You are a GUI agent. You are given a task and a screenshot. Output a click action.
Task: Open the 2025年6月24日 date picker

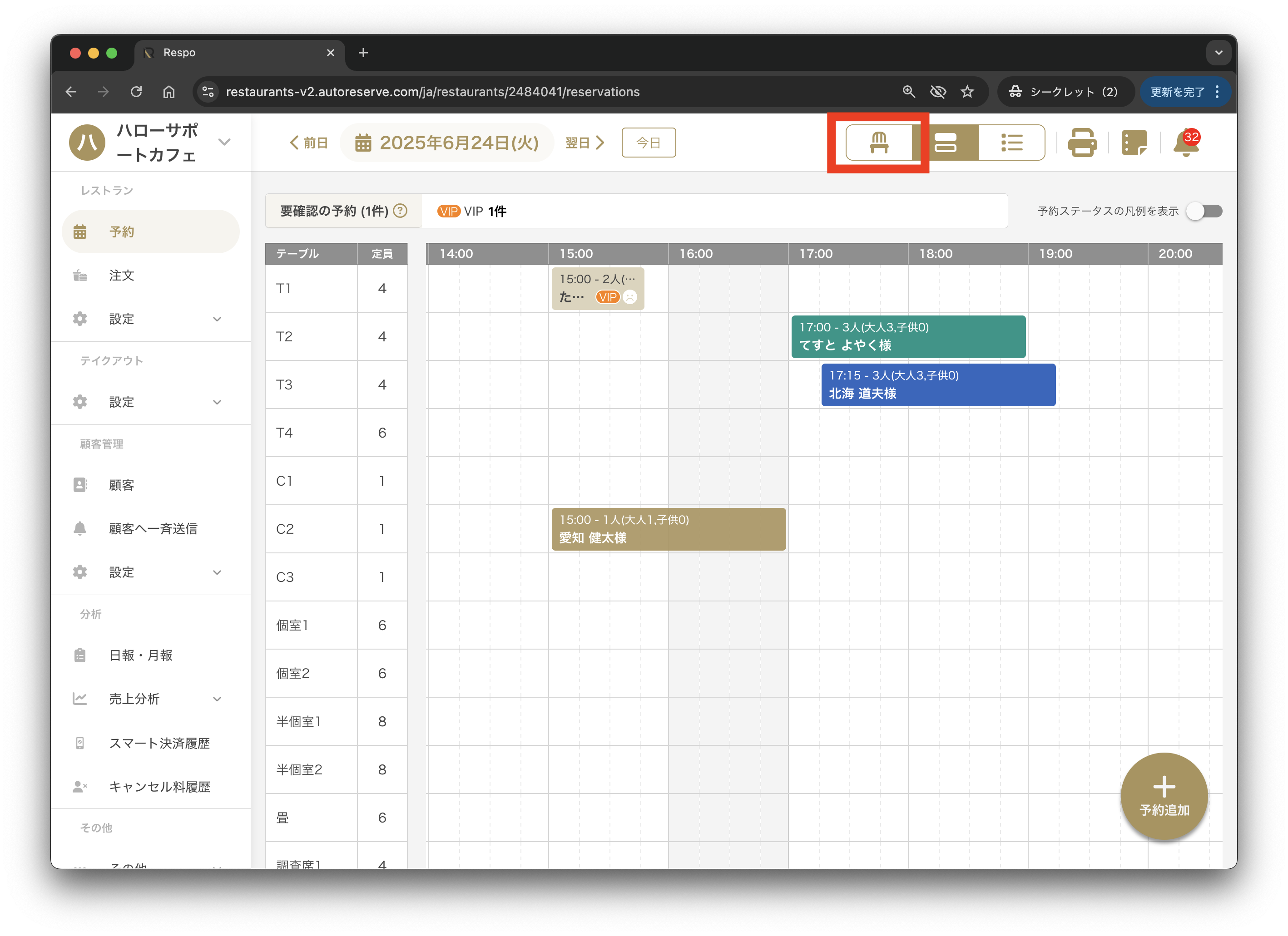pyautogui.click(x=447, y=143)
